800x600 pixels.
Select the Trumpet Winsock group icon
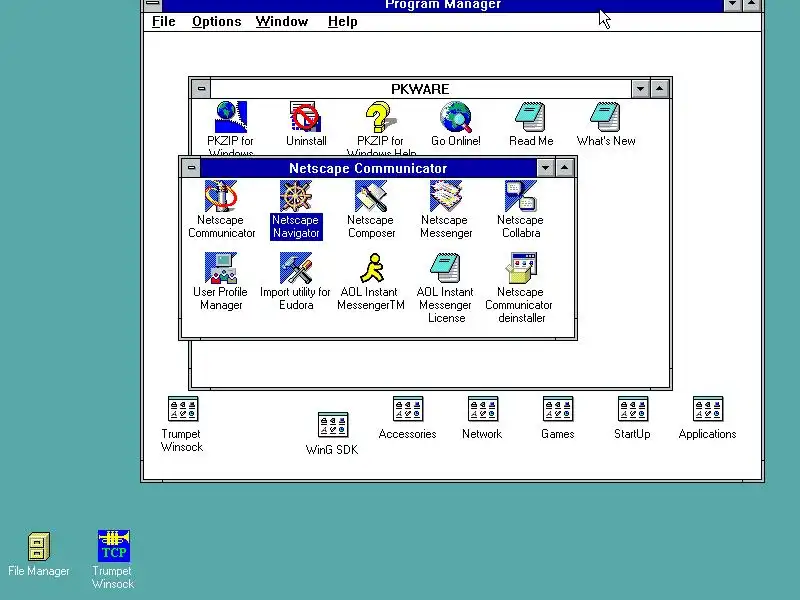tap(183, 409)
